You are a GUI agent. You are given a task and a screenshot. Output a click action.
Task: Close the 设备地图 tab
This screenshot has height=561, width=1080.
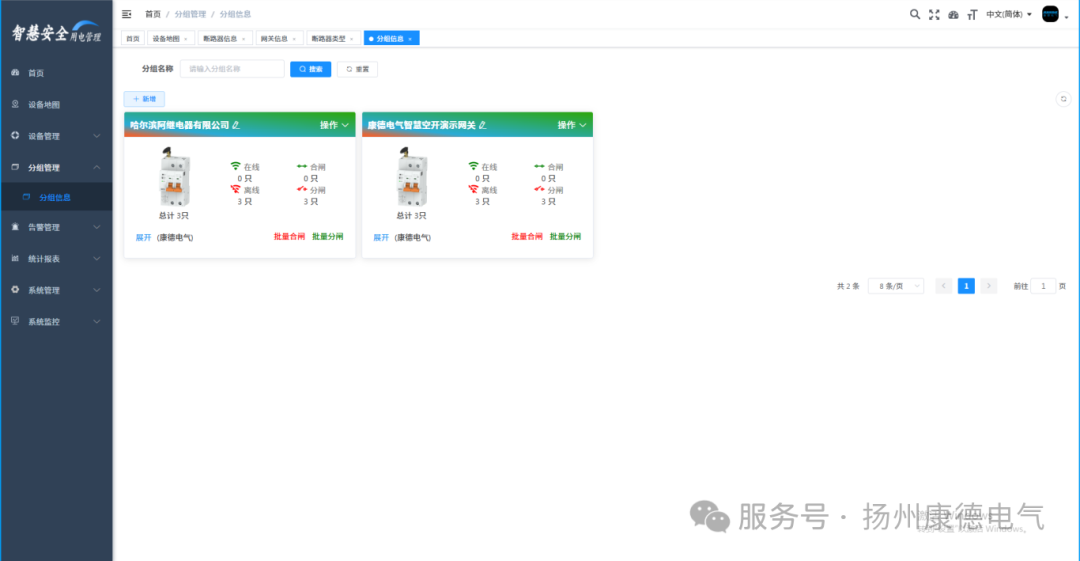point(186,39)
